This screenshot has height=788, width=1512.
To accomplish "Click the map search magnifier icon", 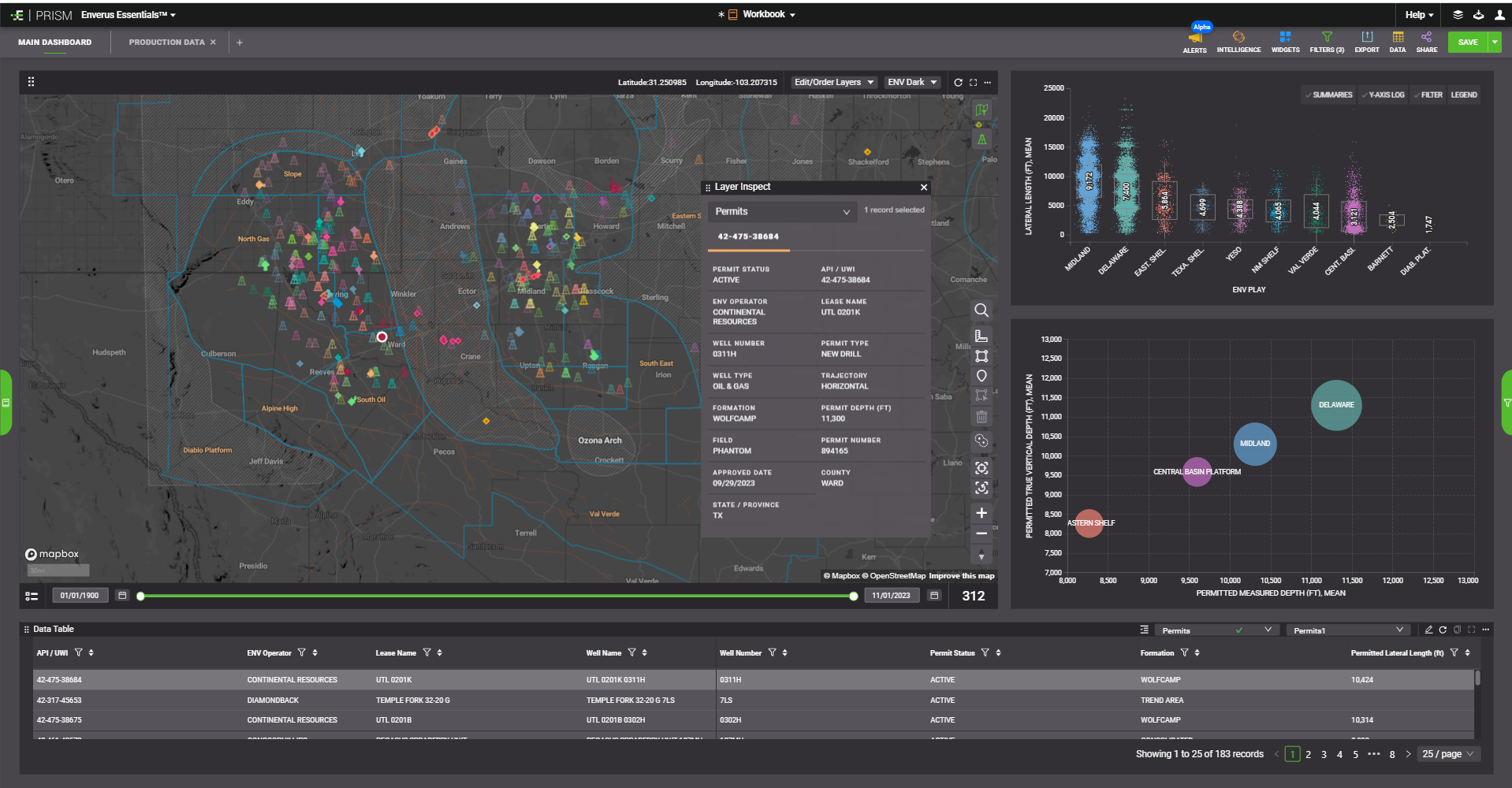I will coord(981,310).
